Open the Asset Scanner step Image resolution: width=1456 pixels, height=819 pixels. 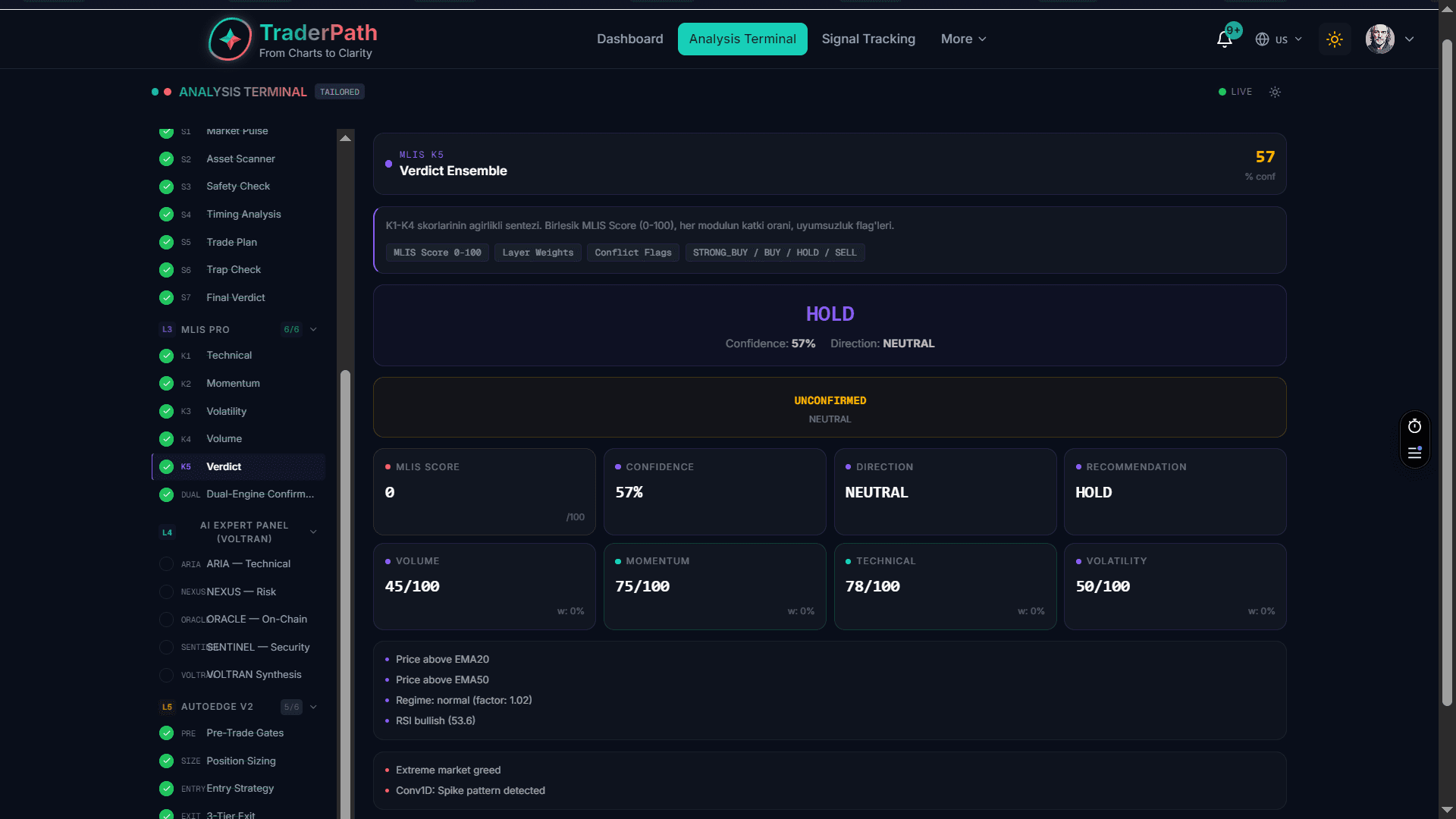pyautogui.click(x=239, y=159)
